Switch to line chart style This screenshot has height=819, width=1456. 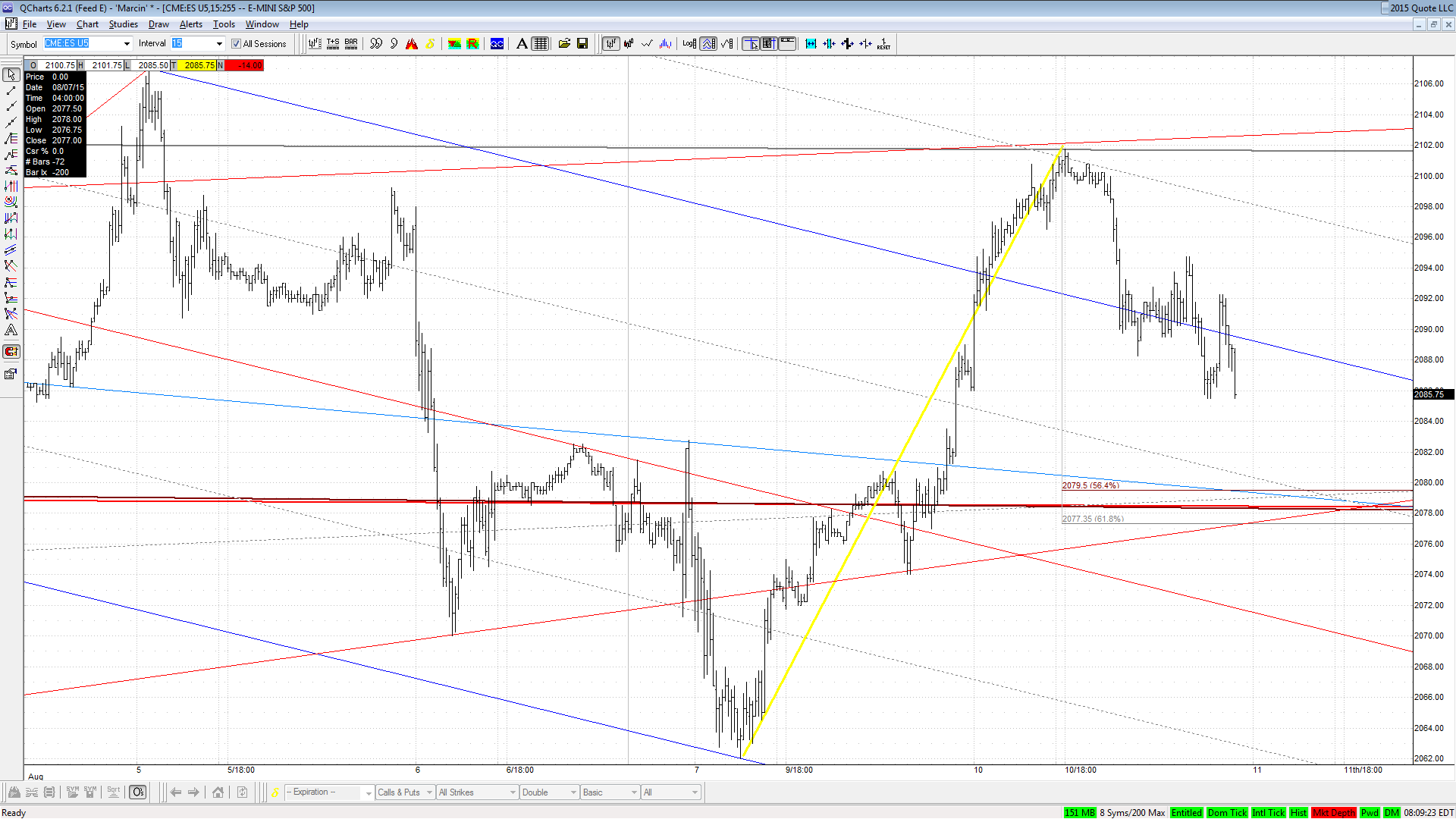(647, 44)
